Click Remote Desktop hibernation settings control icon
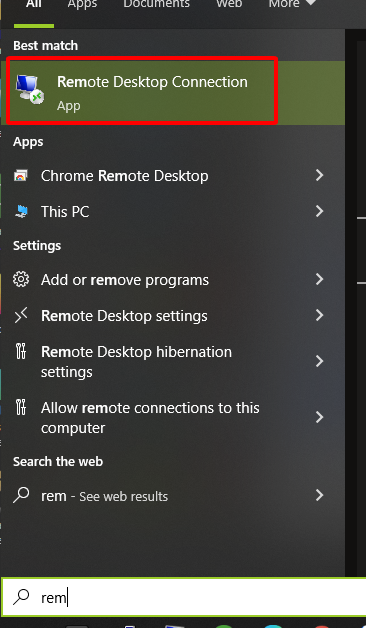This screenshot has height=628, width=366. coord(21,351)
